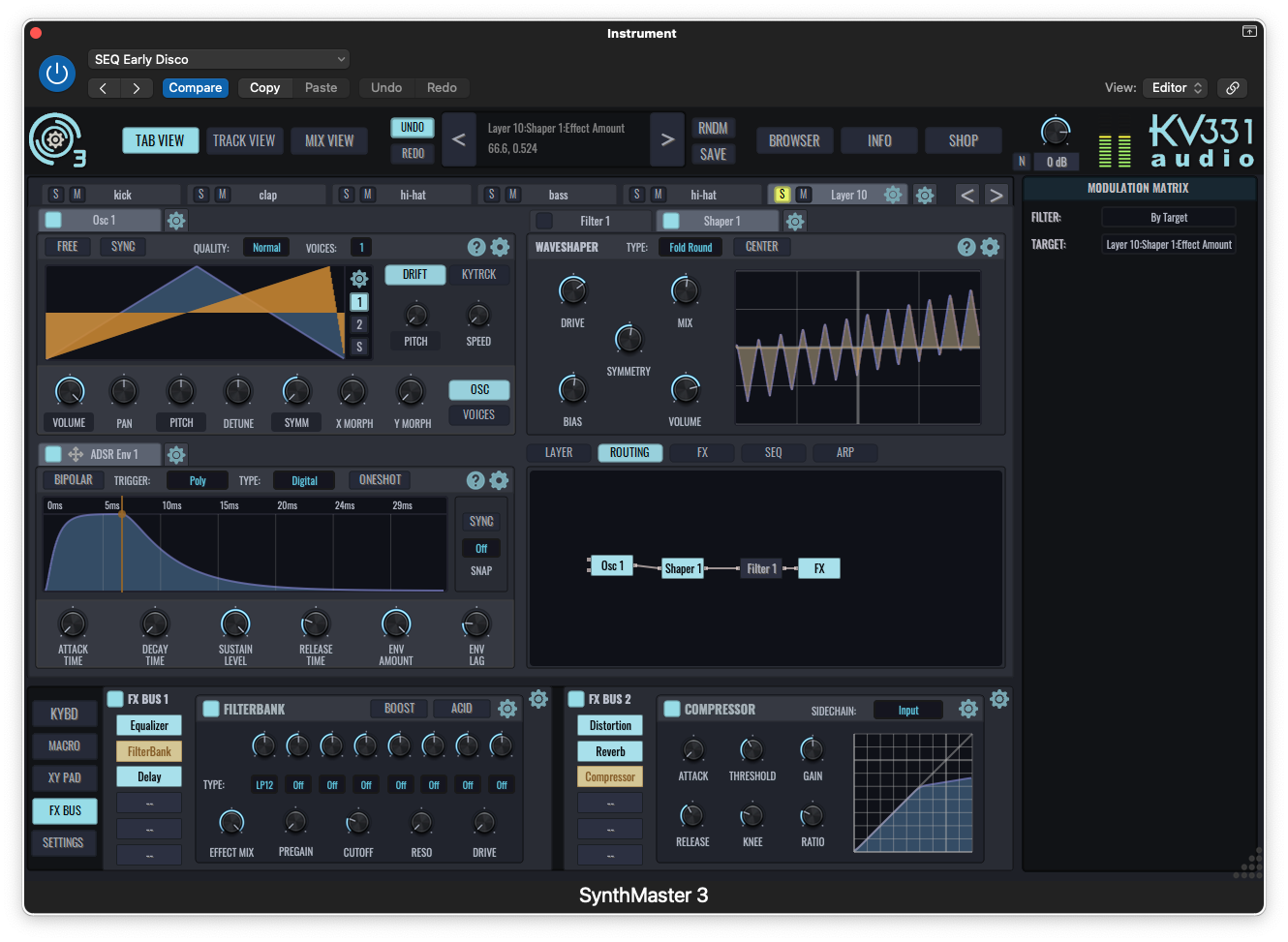Image resolution: width=1288 pixels, height=942 pixels.
Task: Click the link icon next to View selector
Action: click(x=1232, y=87)
